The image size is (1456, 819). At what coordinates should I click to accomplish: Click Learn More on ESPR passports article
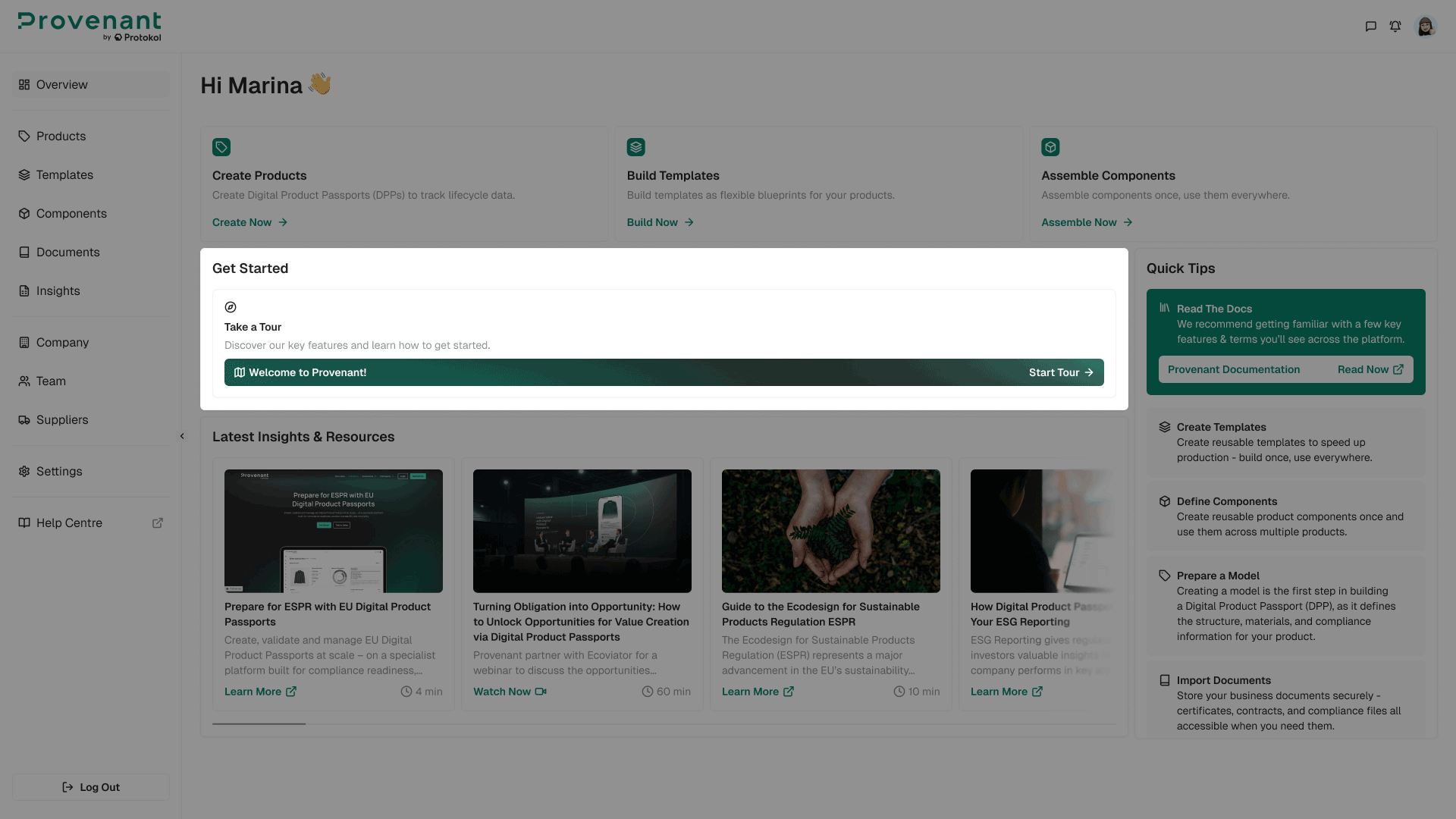tap(260, 692)
